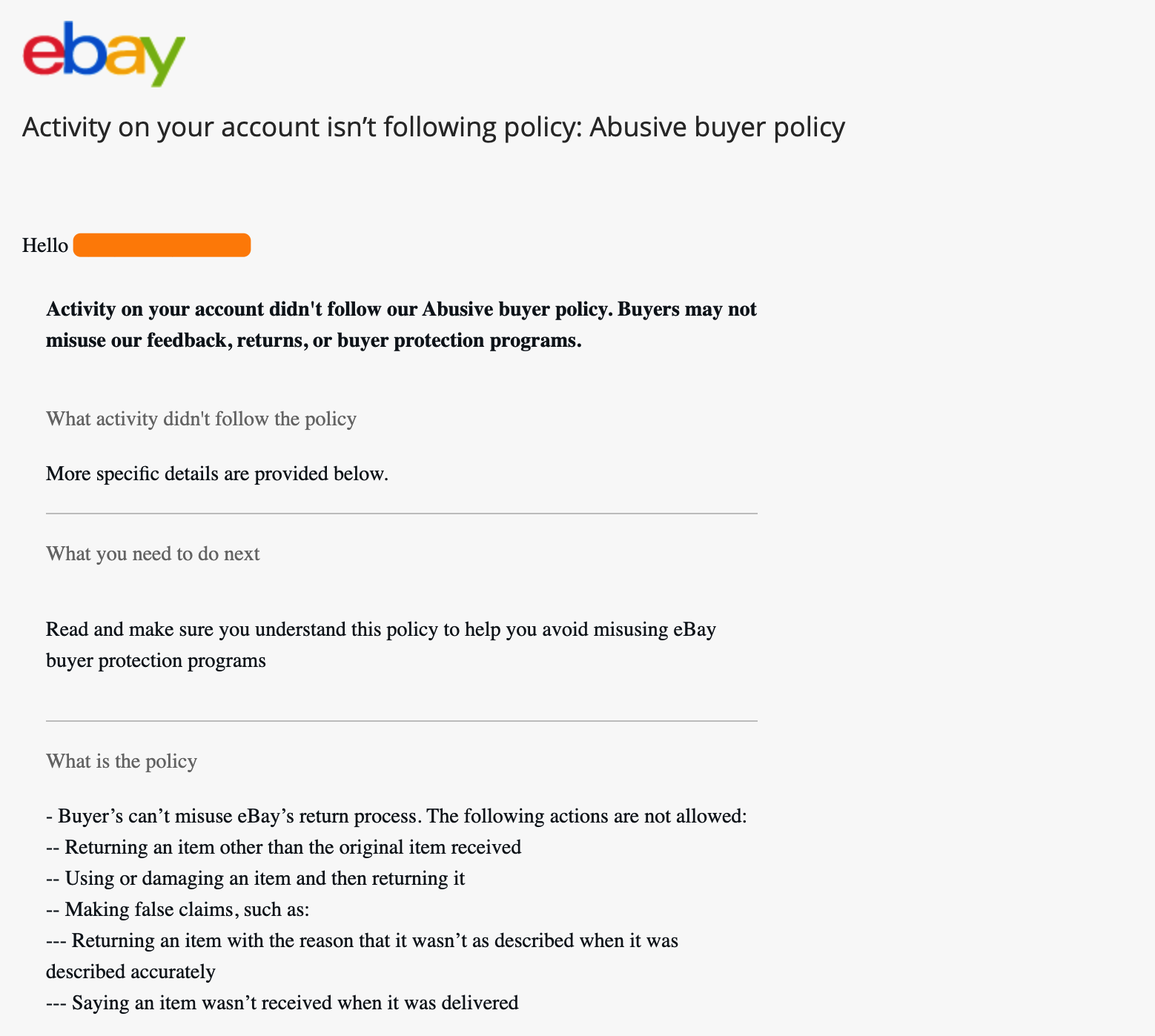Viewport: 1155px width, 1036px height.
Task: Click the "buyer protection programs" line below Read
Action: coord(156,661)
